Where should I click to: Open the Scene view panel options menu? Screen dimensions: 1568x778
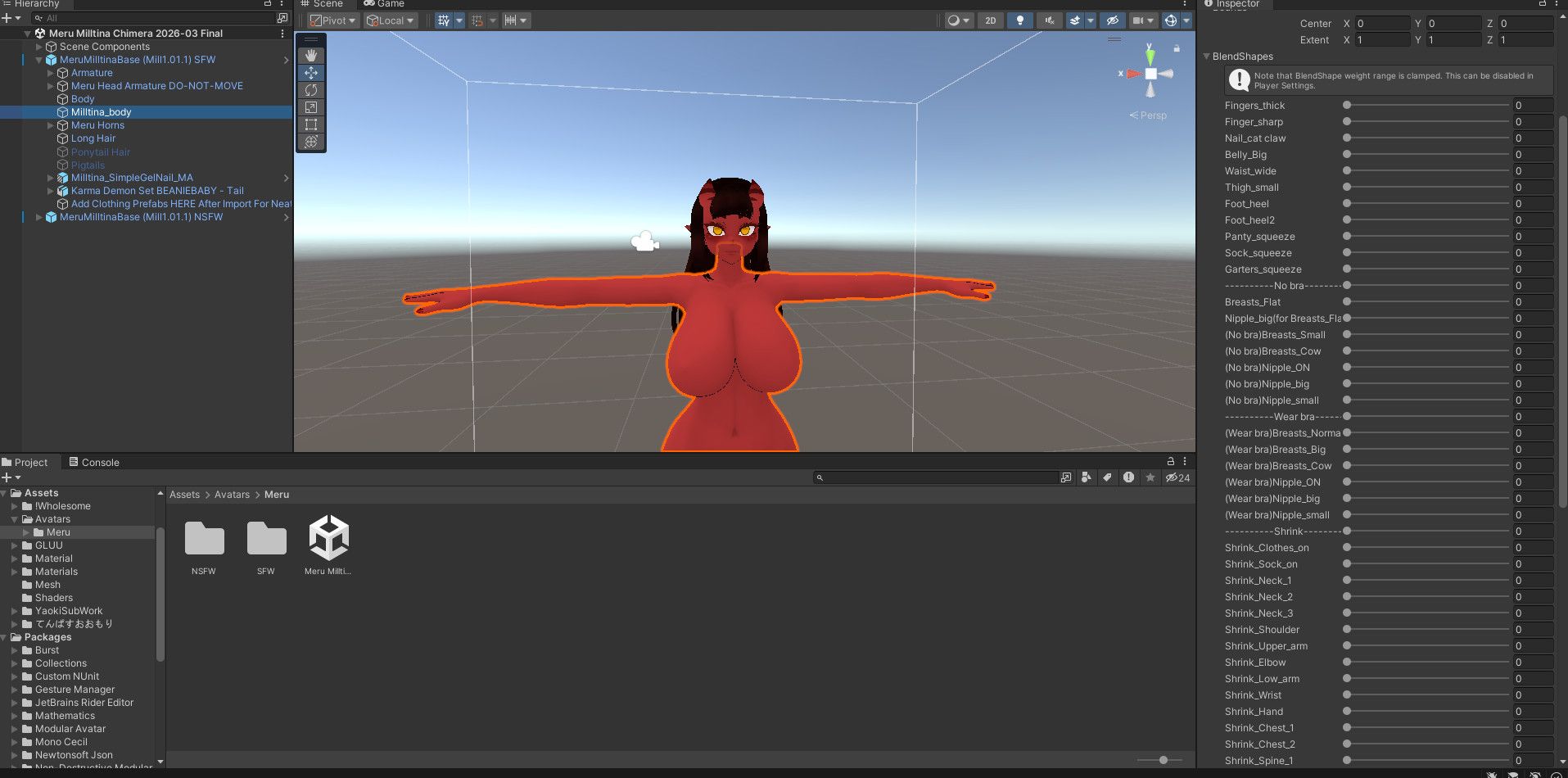click(x=1184, y=3)
